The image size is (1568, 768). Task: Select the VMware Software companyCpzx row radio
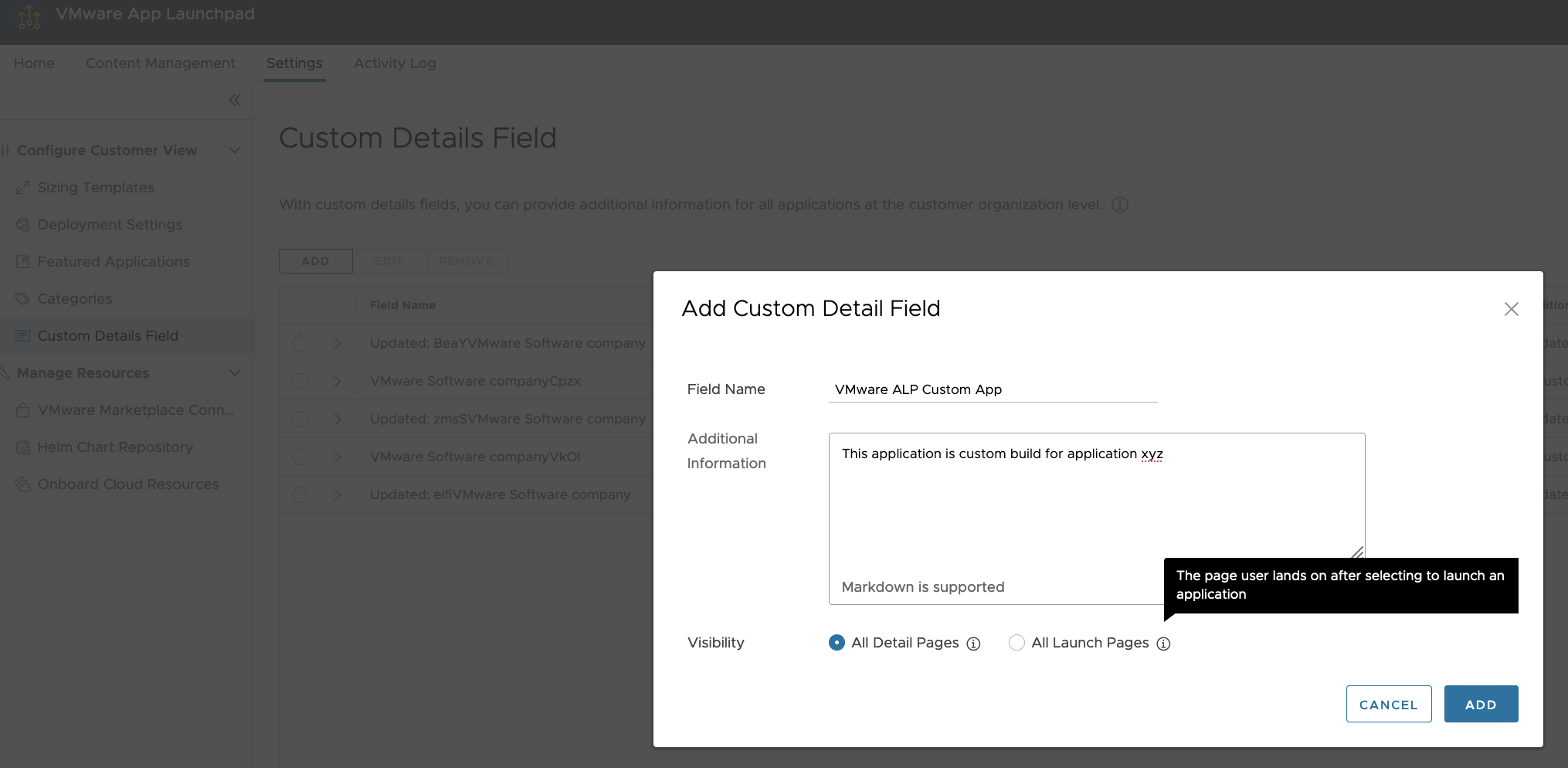pyautogui.click(x=300, y=381)
